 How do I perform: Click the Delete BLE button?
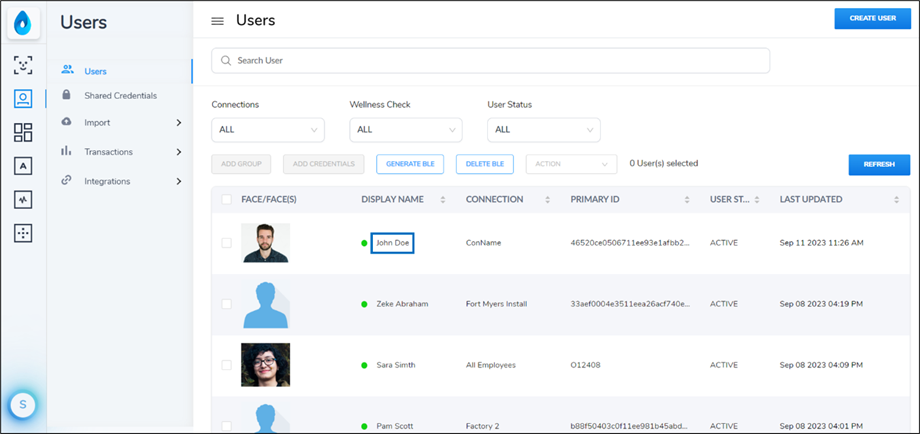point(485,164)
